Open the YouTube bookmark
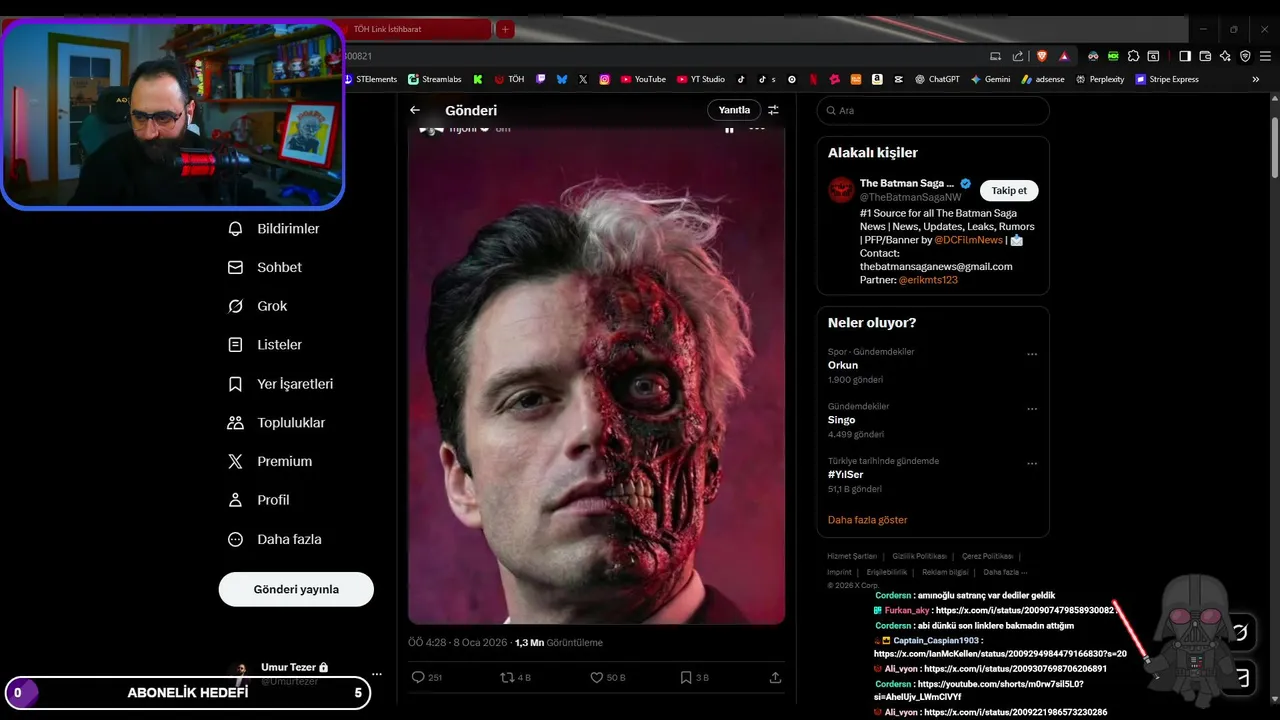The image size is (1280, 720). click(x=643, y=79)
